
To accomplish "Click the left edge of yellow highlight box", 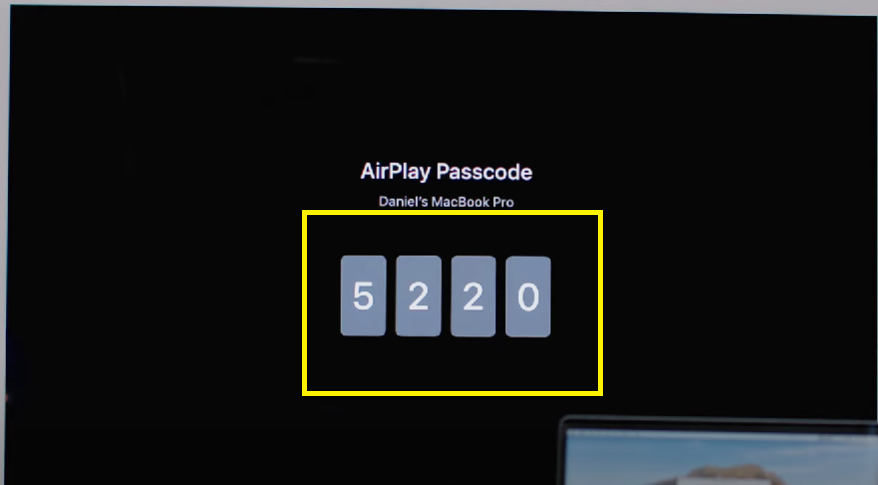I will pyautogui.click(x=305, y=303).
